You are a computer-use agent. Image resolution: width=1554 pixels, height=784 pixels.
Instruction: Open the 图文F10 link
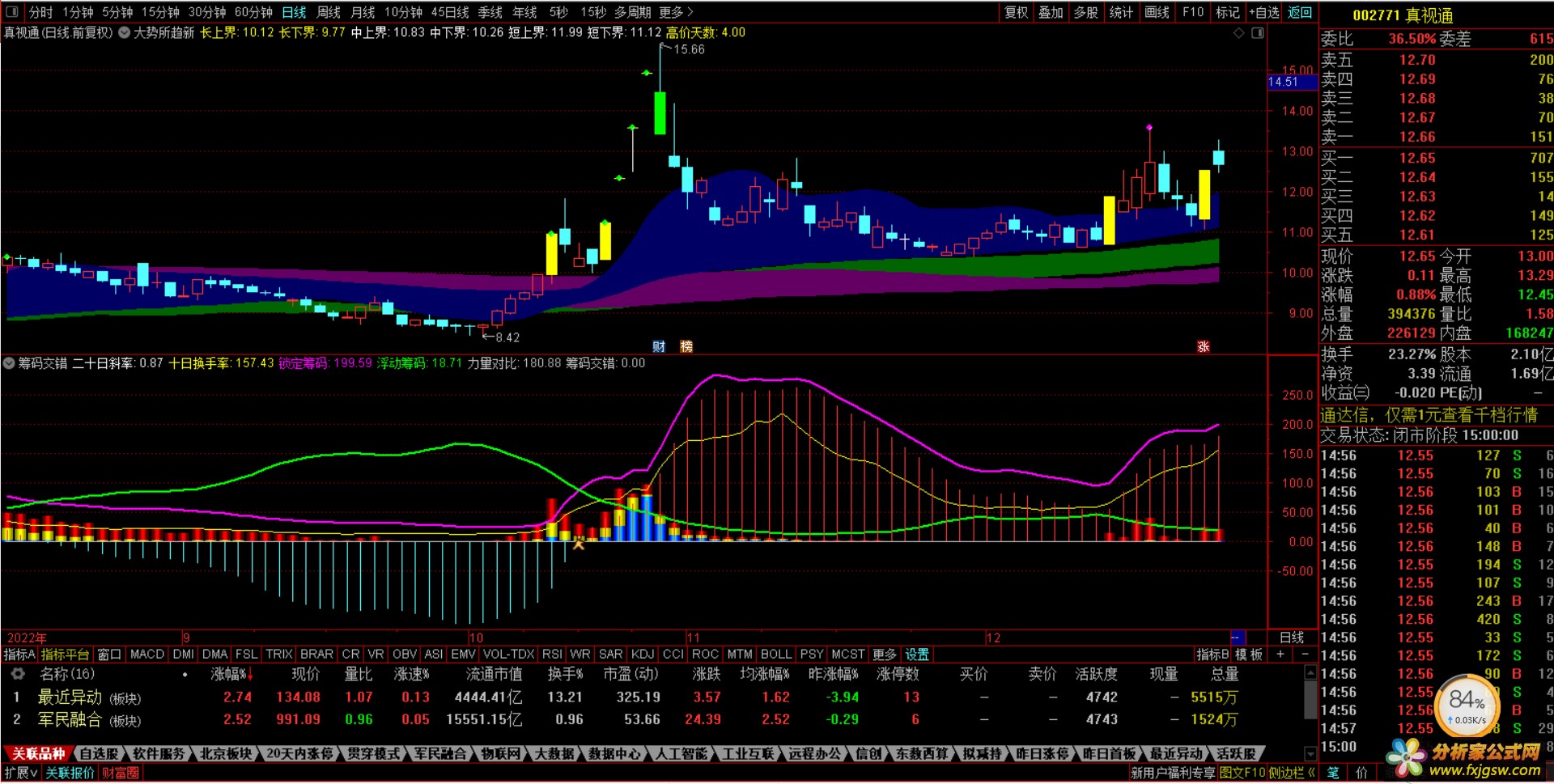(1242, 773)
